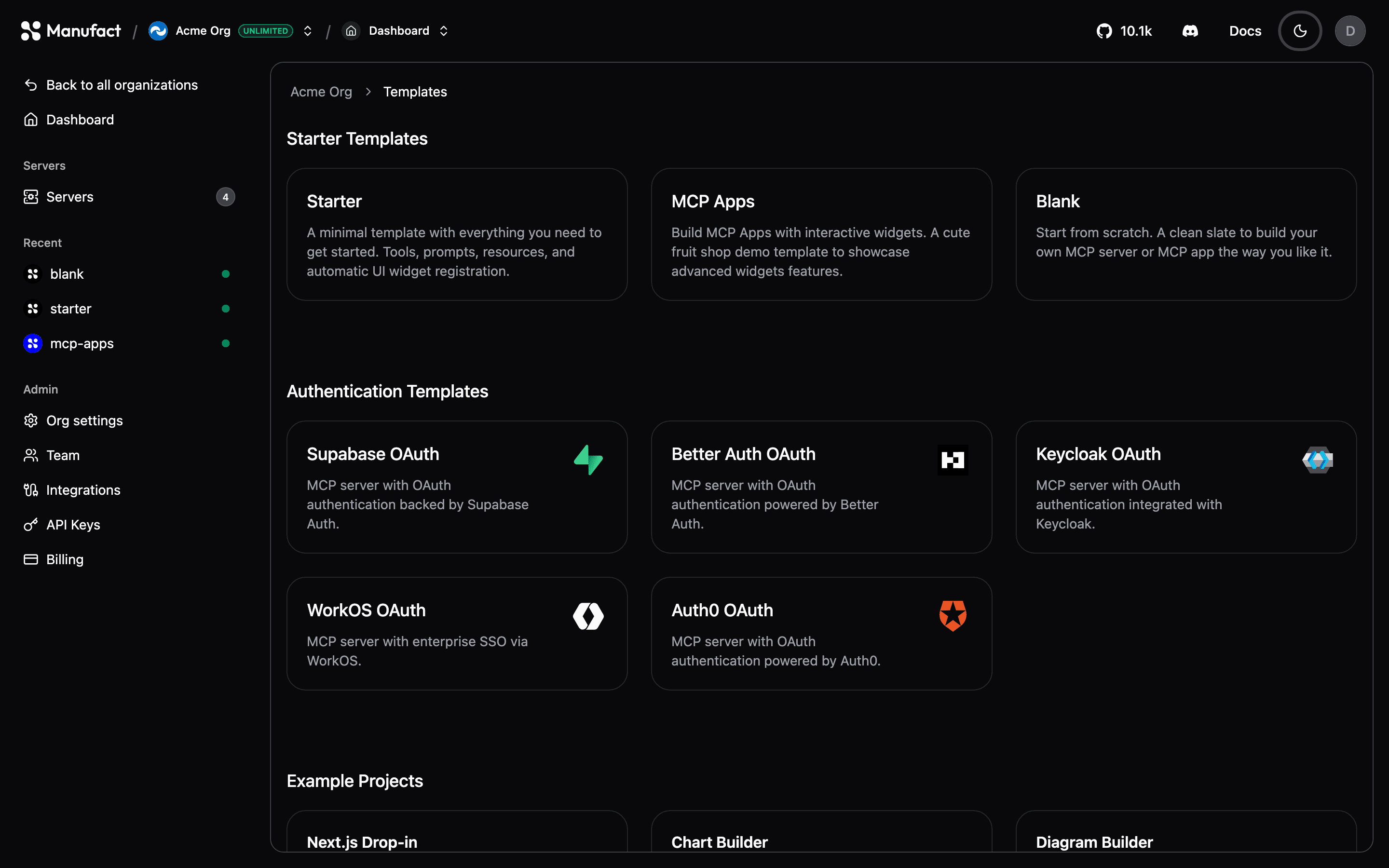The height and width of the screenshot is (868, 1389).
Task: Click the Better Auth logo
Action: click(953, 460)
